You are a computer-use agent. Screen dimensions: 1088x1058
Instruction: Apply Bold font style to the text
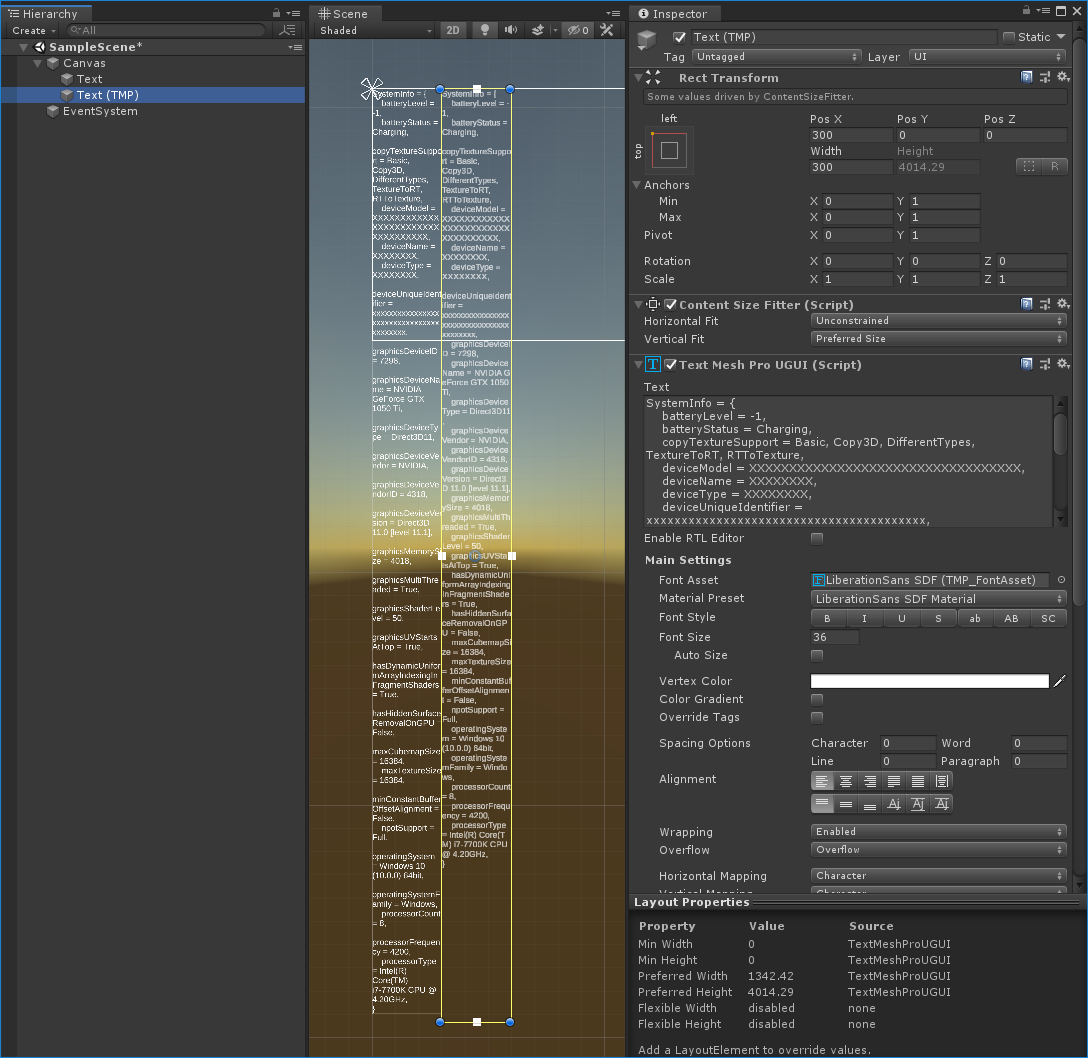pyautogui.click(x=826, y=618)
